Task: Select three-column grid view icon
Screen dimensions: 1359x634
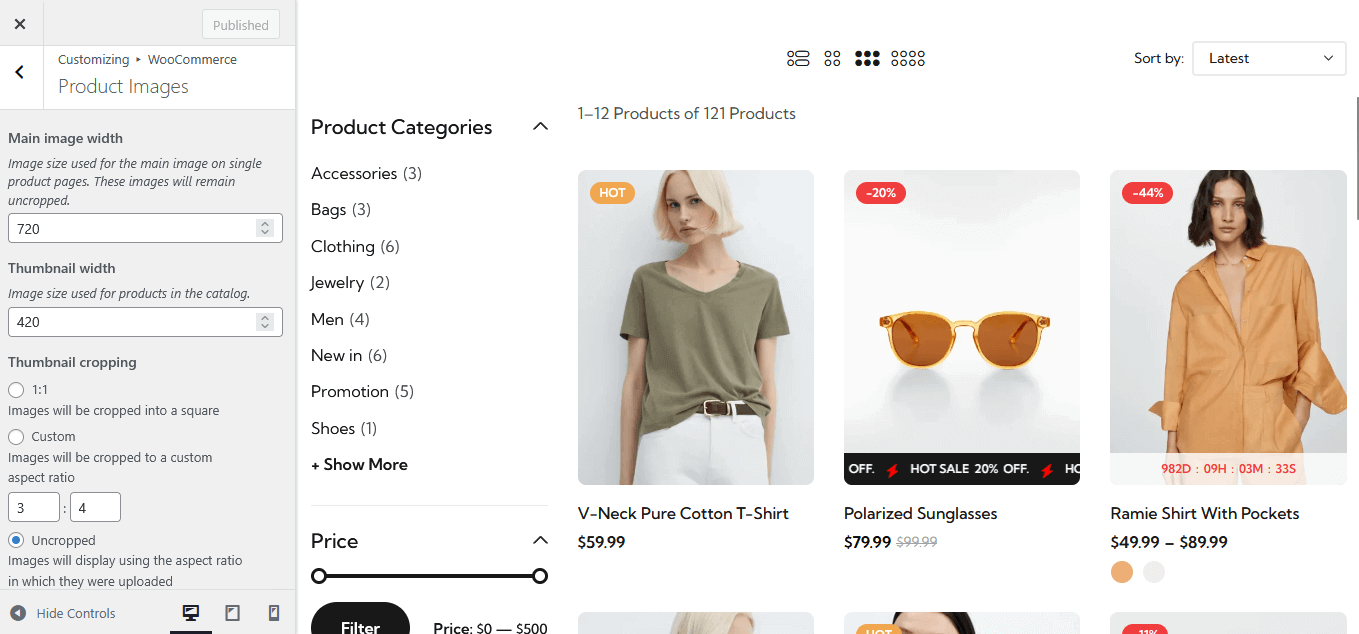Action: tap(867, 59)
